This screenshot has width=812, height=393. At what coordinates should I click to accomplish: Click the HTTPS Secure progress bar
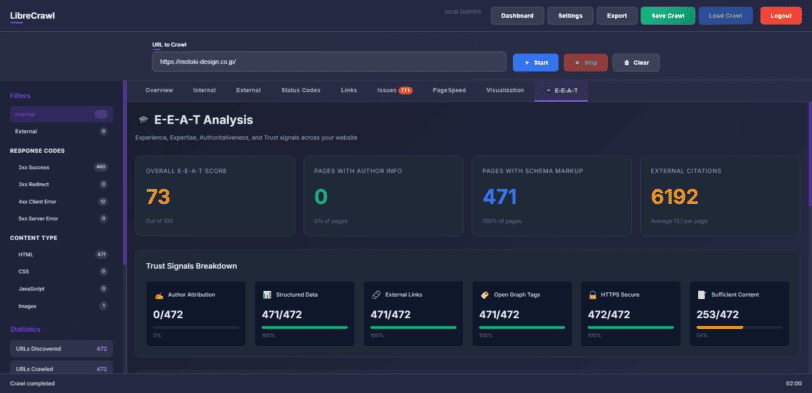pos(631,327)
